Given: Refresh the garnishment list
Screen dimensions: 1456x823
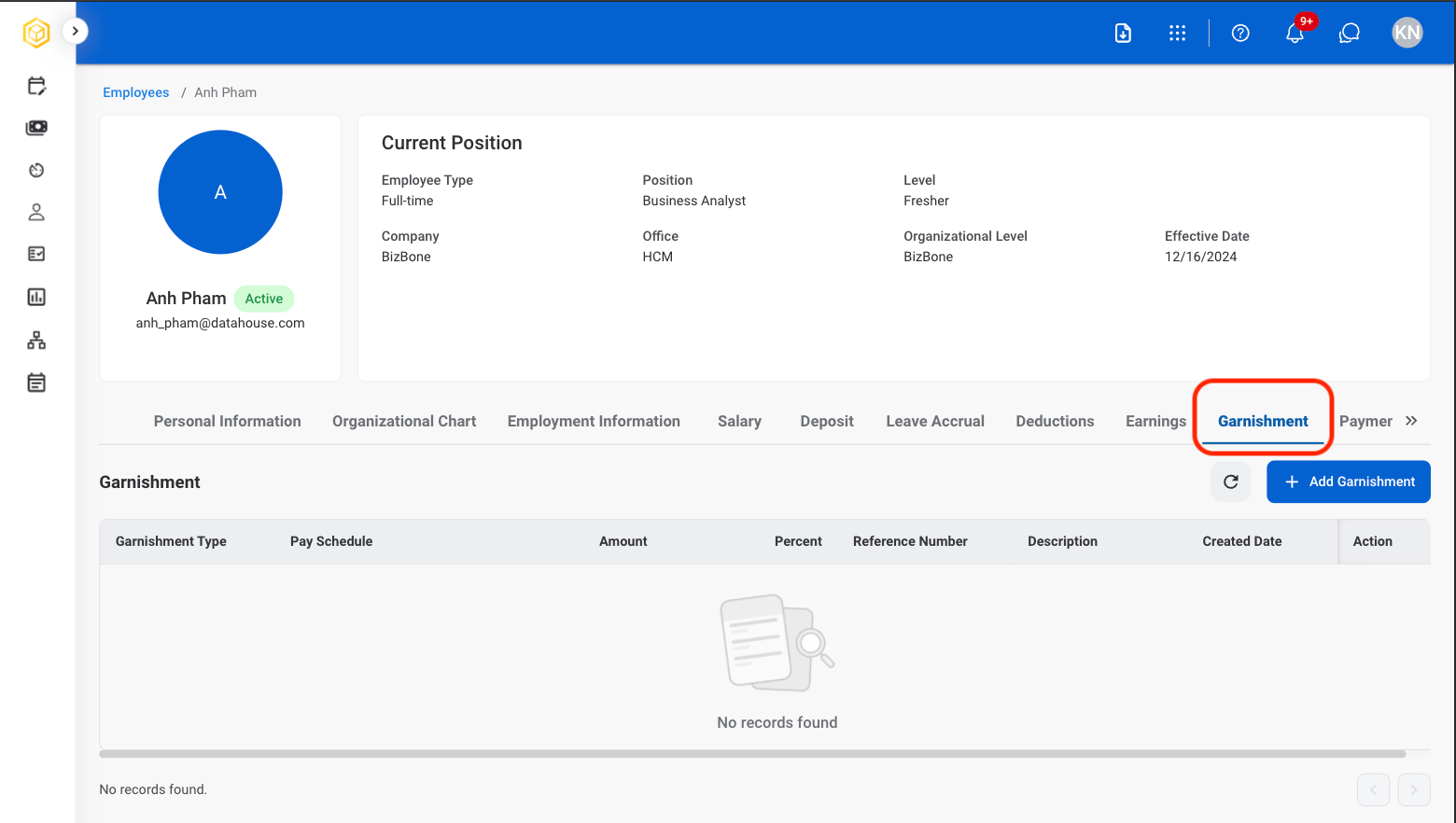Looking at the screenshot, I should point(1231,481).
